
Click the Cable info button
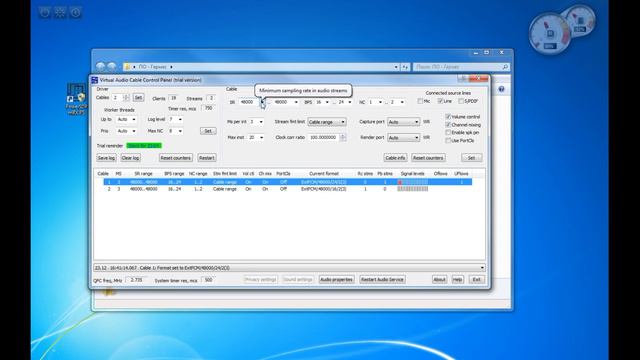point(395,158)
